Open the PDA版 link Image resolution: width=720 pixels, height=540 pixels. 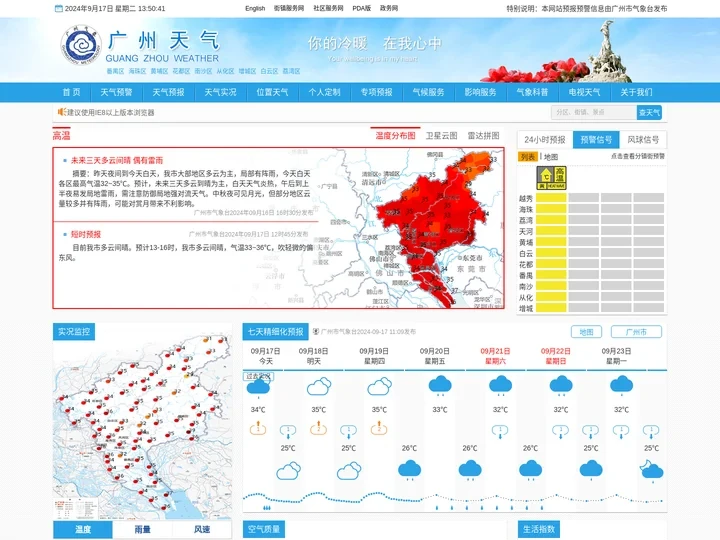[361, 8]
